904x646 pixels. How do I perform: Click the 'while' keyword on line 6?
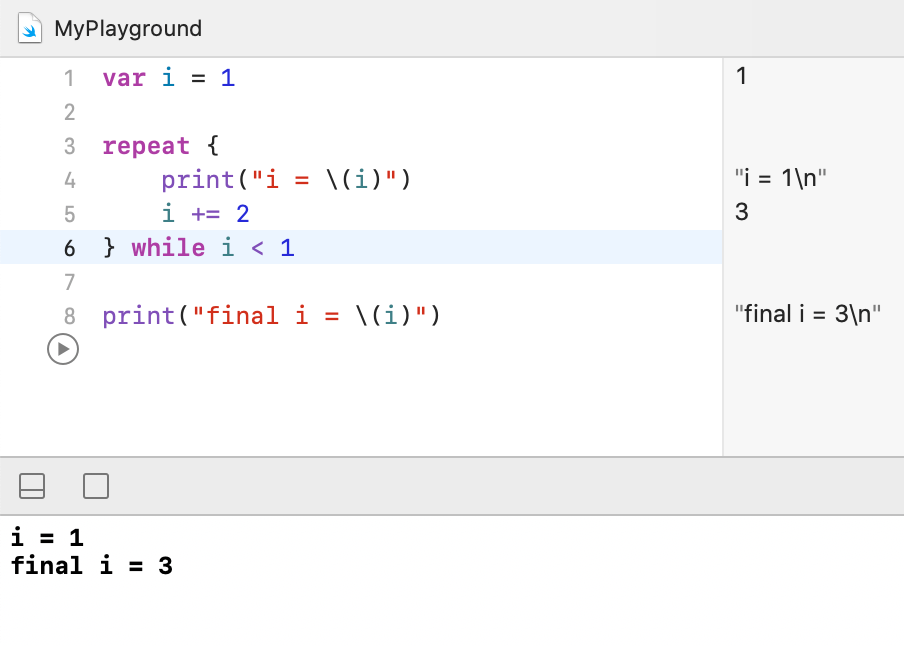168,248
